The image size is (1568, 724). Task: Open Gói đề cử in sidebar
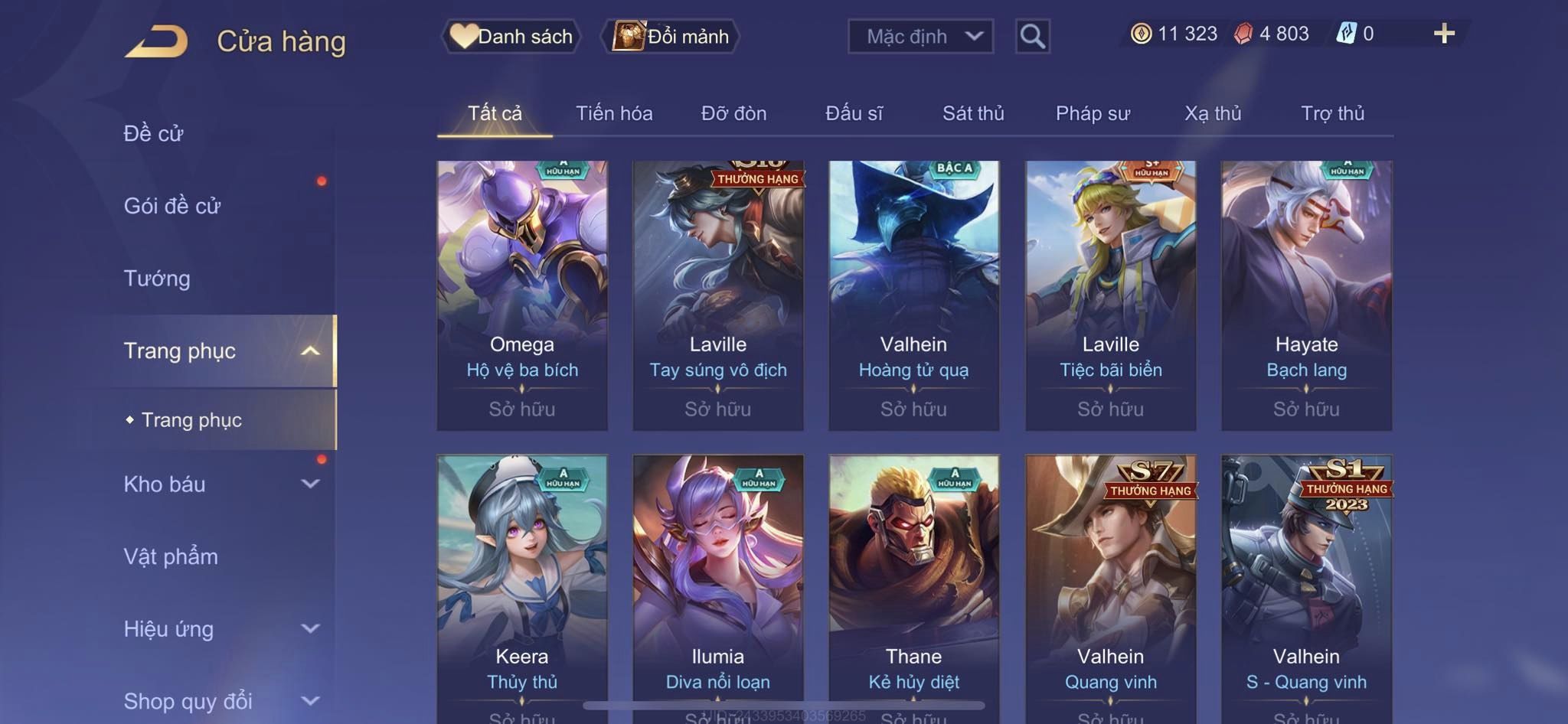pyautogui.click(x=172, y=206)
